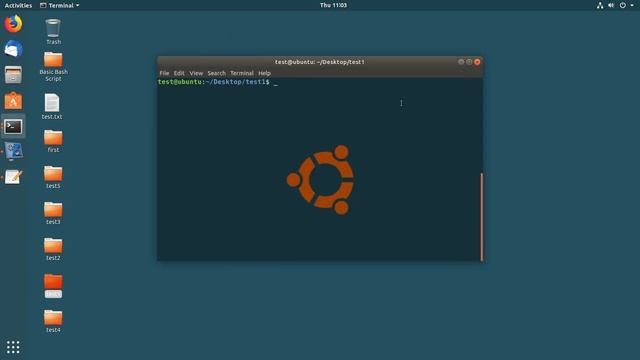Open the volume icon in top bar

pyautogui.click(x=611, y=5)
